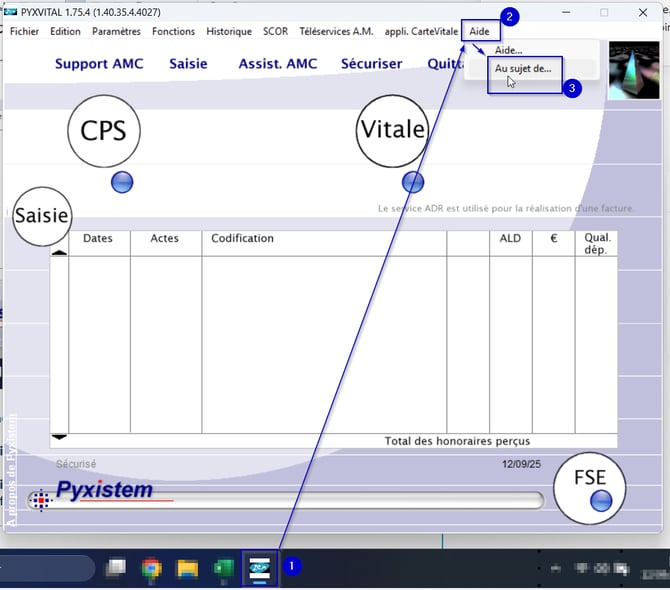
Task: Choose Au sujet de... menu entry
Action: point(523,68)
